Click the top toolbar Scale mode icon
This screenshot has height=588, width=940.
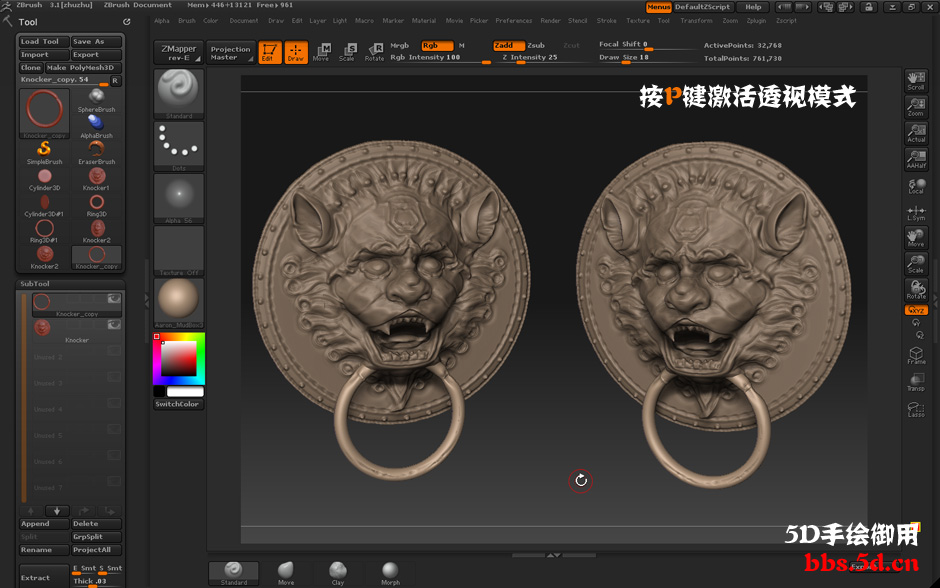(347, 52)
